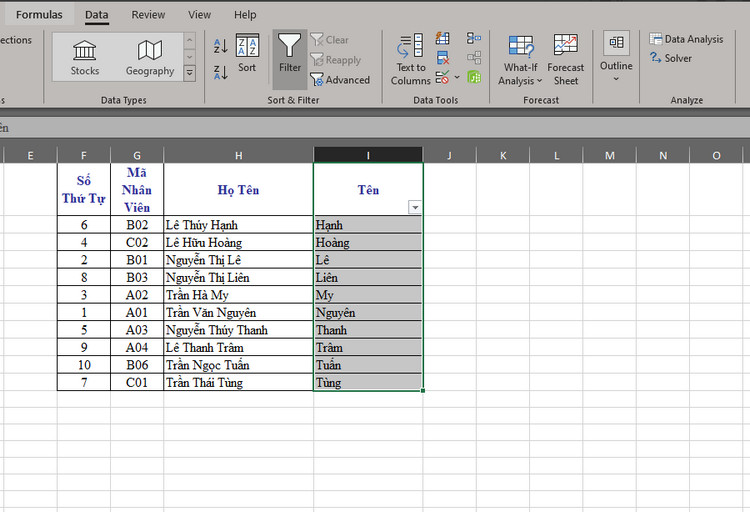Viewport: 750px width, 512px height.
Task: Click the 'Số Thứ Tự' header cell
Action: click(84, 189)
